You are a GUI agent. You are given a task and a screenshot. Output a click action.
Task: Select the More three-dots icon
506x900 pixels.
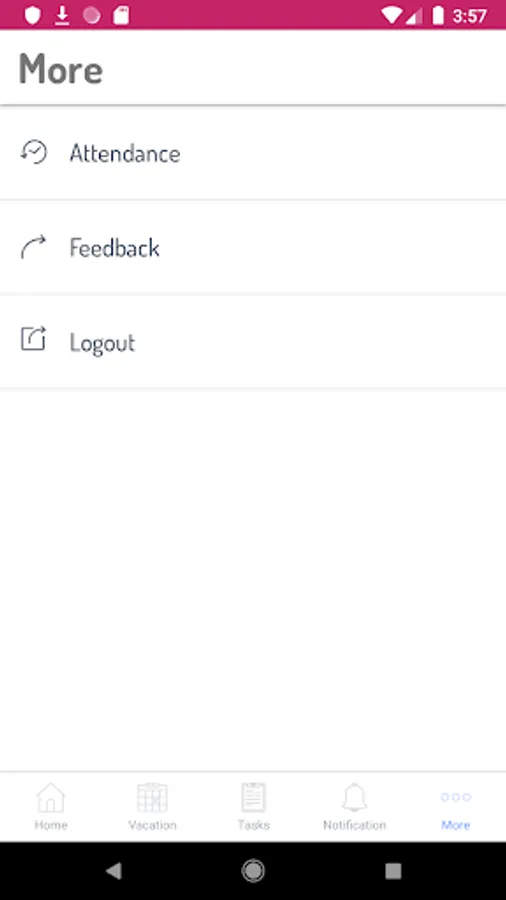[x=456, y=797]
